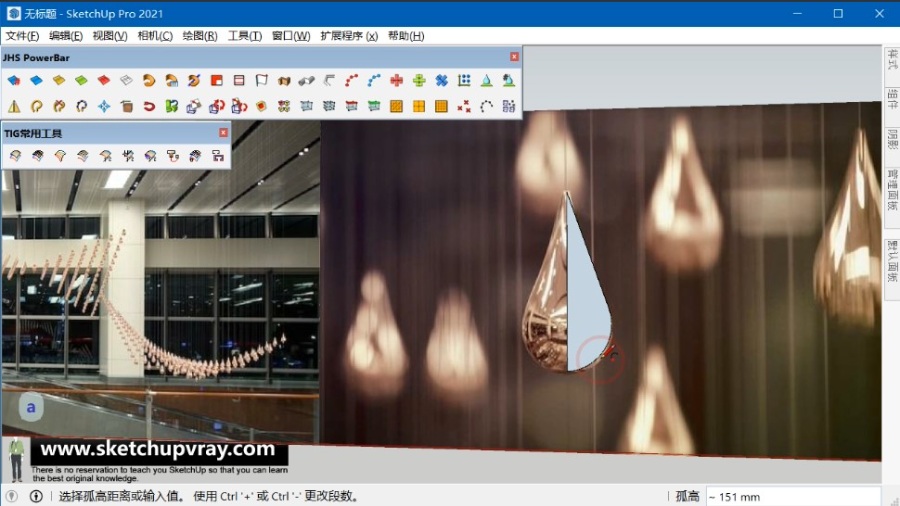This screenshot has height=506, width=900.
Task: Open the 阴影 tray tab
Action: tap(892, 138)
